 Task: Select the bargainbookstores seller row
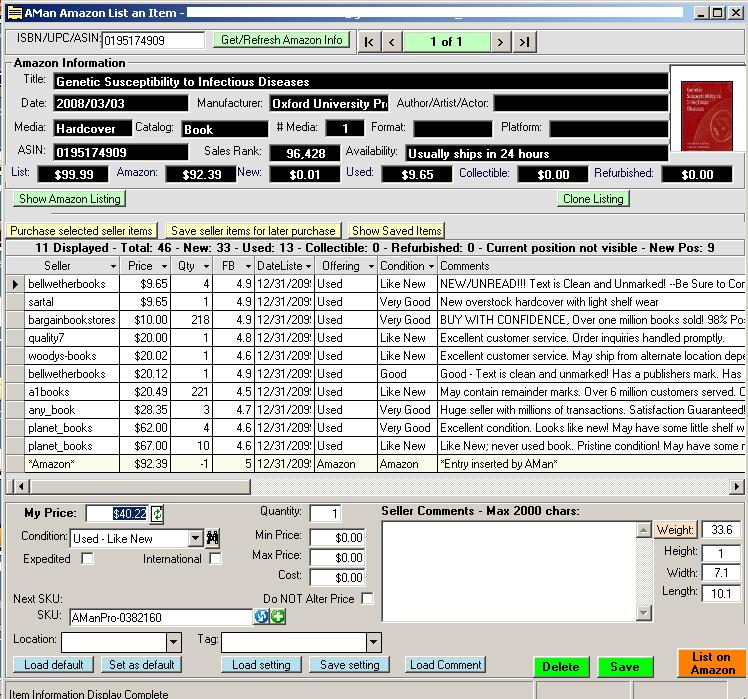376,320
